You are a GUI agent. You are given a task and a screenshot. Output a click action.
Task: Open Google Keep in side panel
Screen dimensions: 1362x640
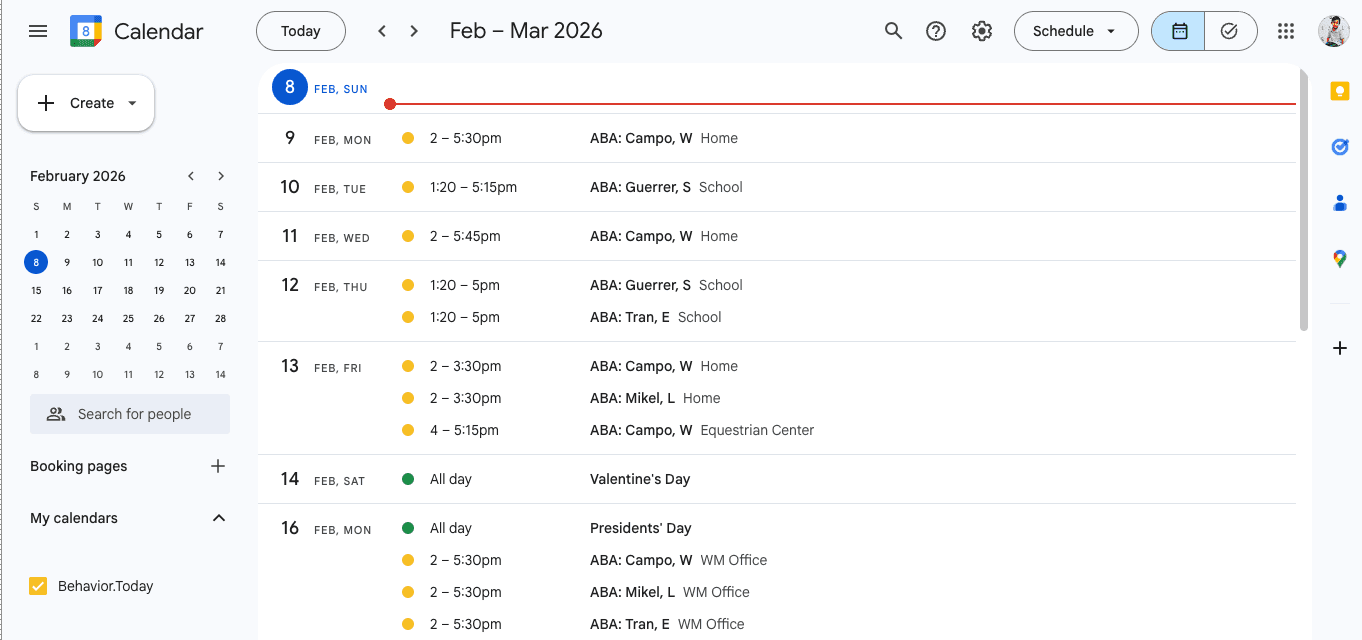(1340, 91)
